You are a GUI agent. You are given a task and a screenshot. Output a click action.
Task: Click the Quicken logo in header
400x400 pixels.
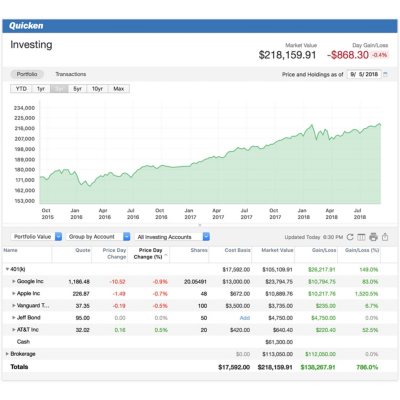click(26, 26)
